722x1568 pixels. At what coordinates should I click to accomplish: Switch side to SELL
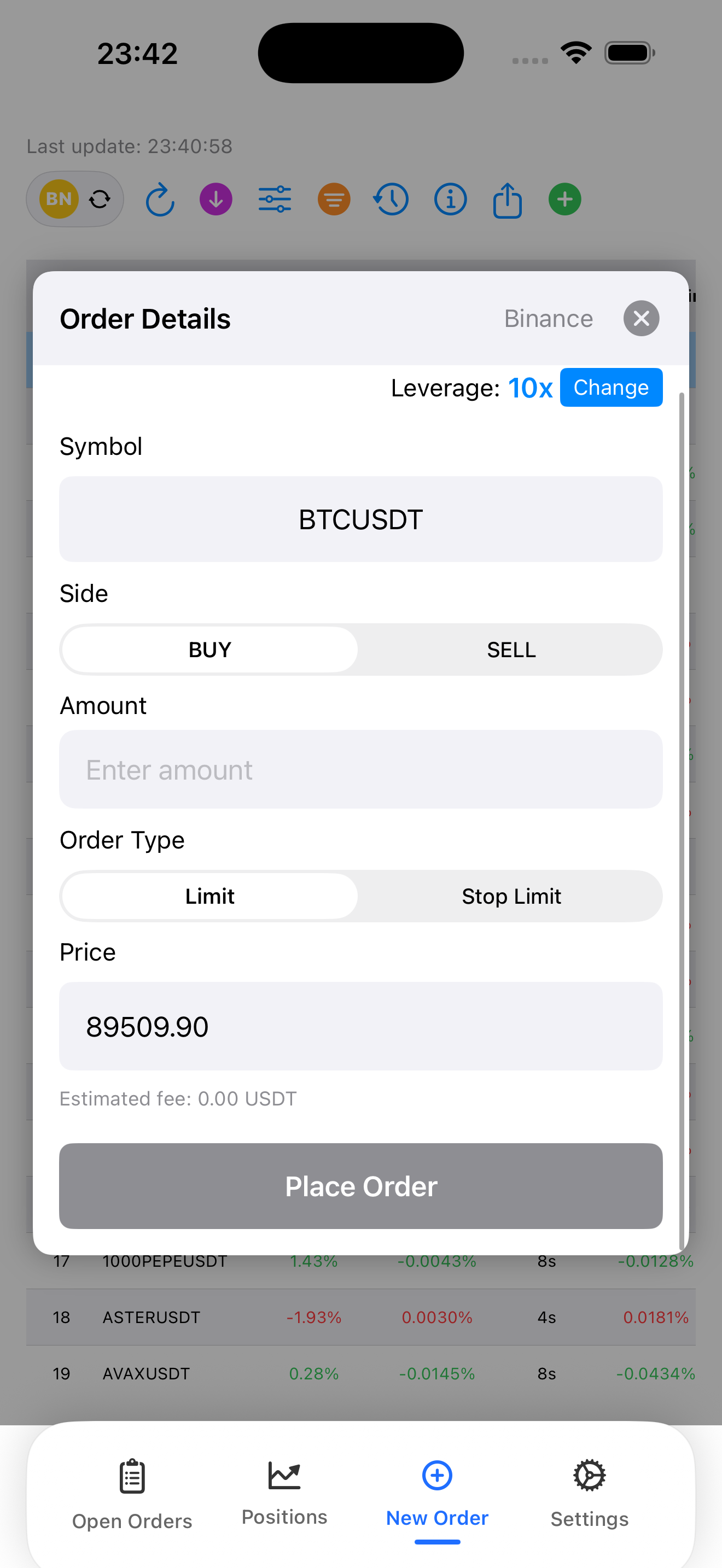pyautogui.click(x=511, y=650)
